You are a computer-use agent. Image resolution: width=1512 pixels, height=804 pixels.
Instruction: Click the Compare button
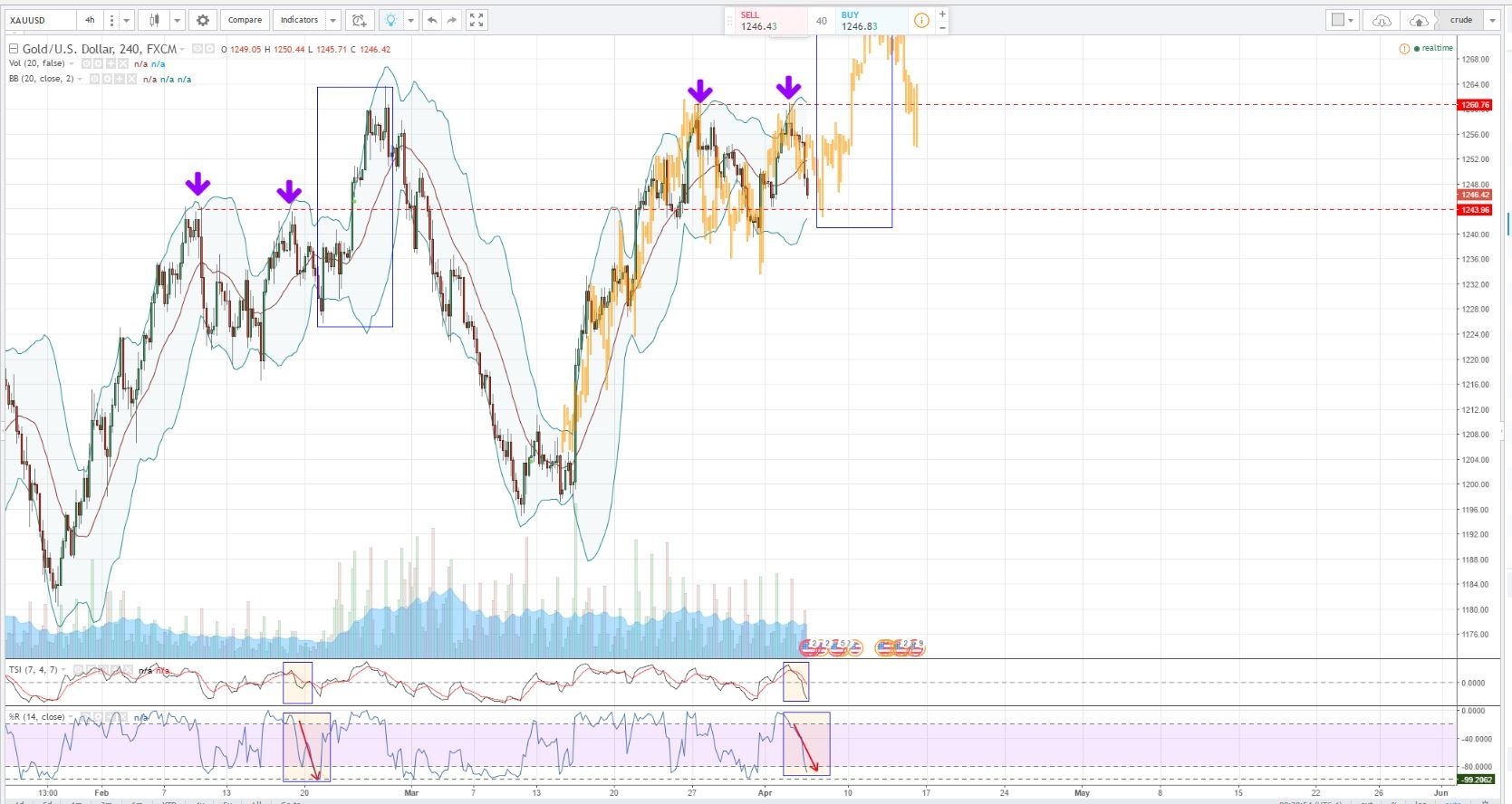[x=245, y=20]
